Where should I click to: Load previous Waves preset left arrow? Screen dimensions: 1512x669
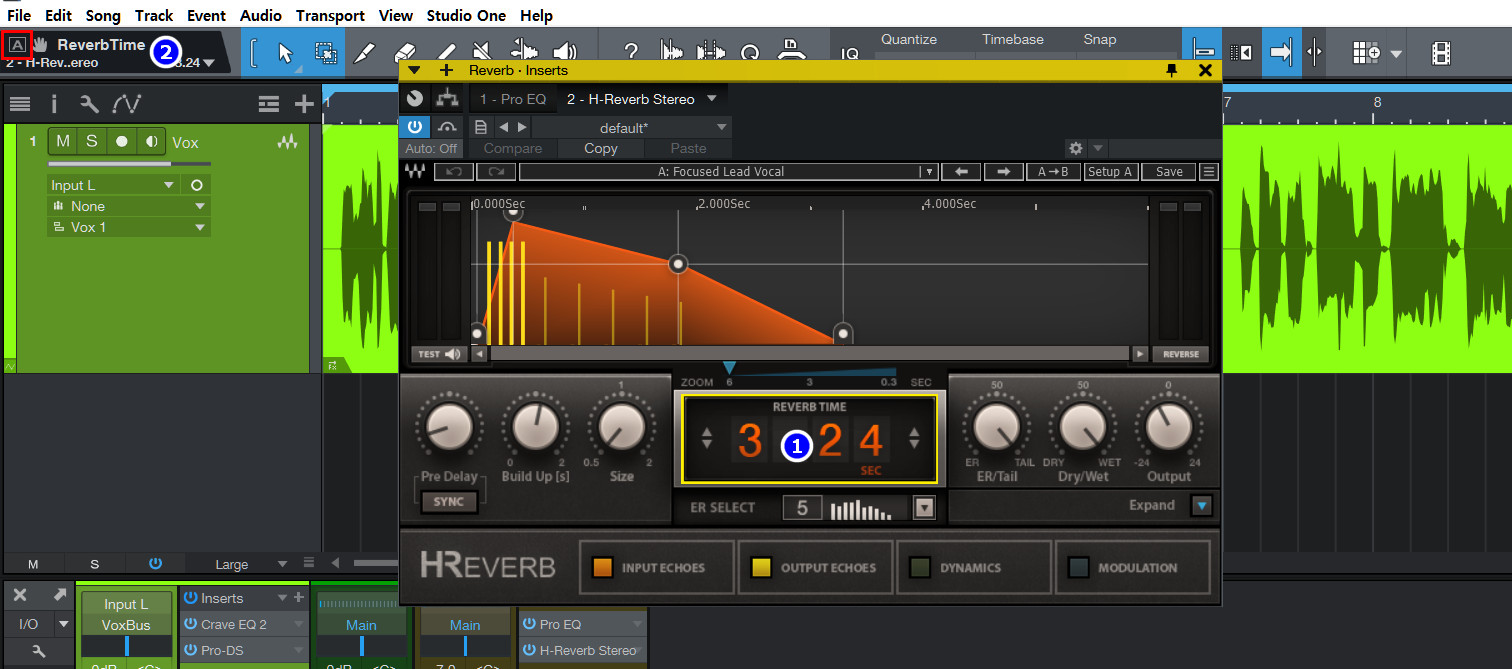click(962, 172)
